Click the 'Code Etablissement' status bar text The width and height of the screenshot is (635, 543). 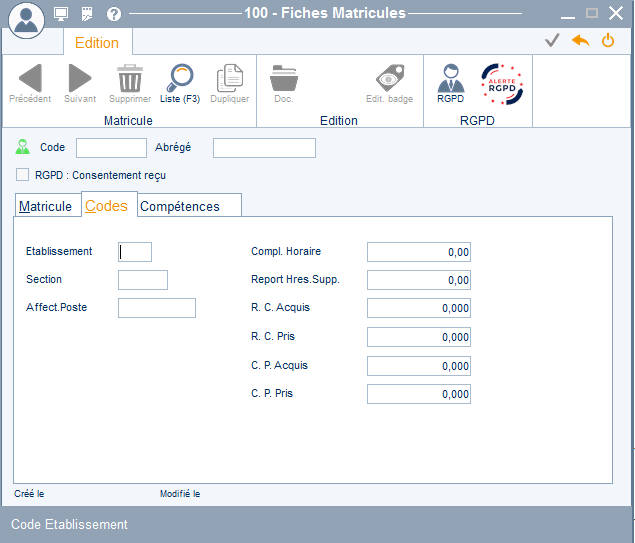69,524
